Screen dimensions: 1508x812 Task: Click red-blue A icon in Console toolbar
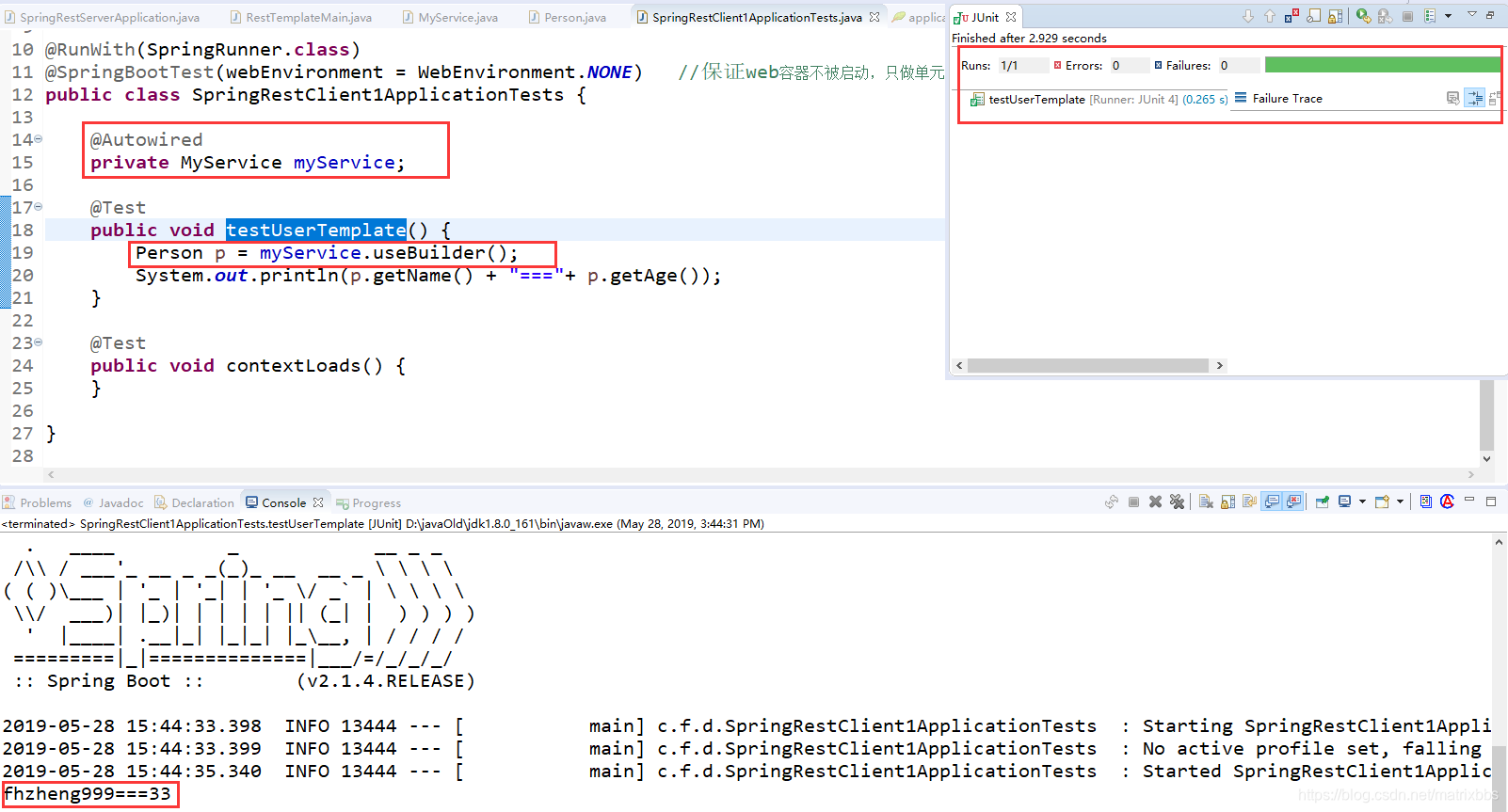pyautogui.click(x=1448, y=502)
